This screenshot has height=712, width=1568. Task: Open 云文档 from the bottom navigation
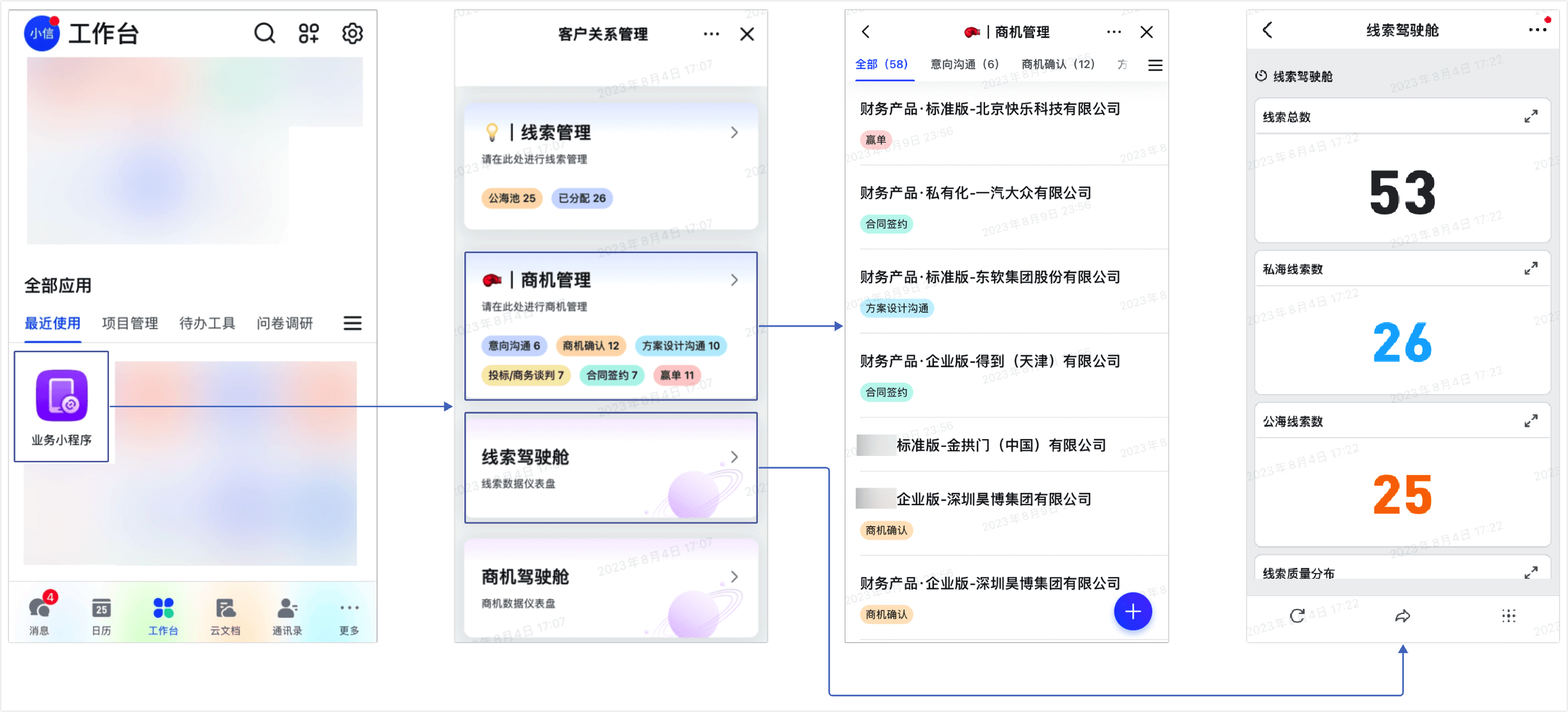[225, 615]
